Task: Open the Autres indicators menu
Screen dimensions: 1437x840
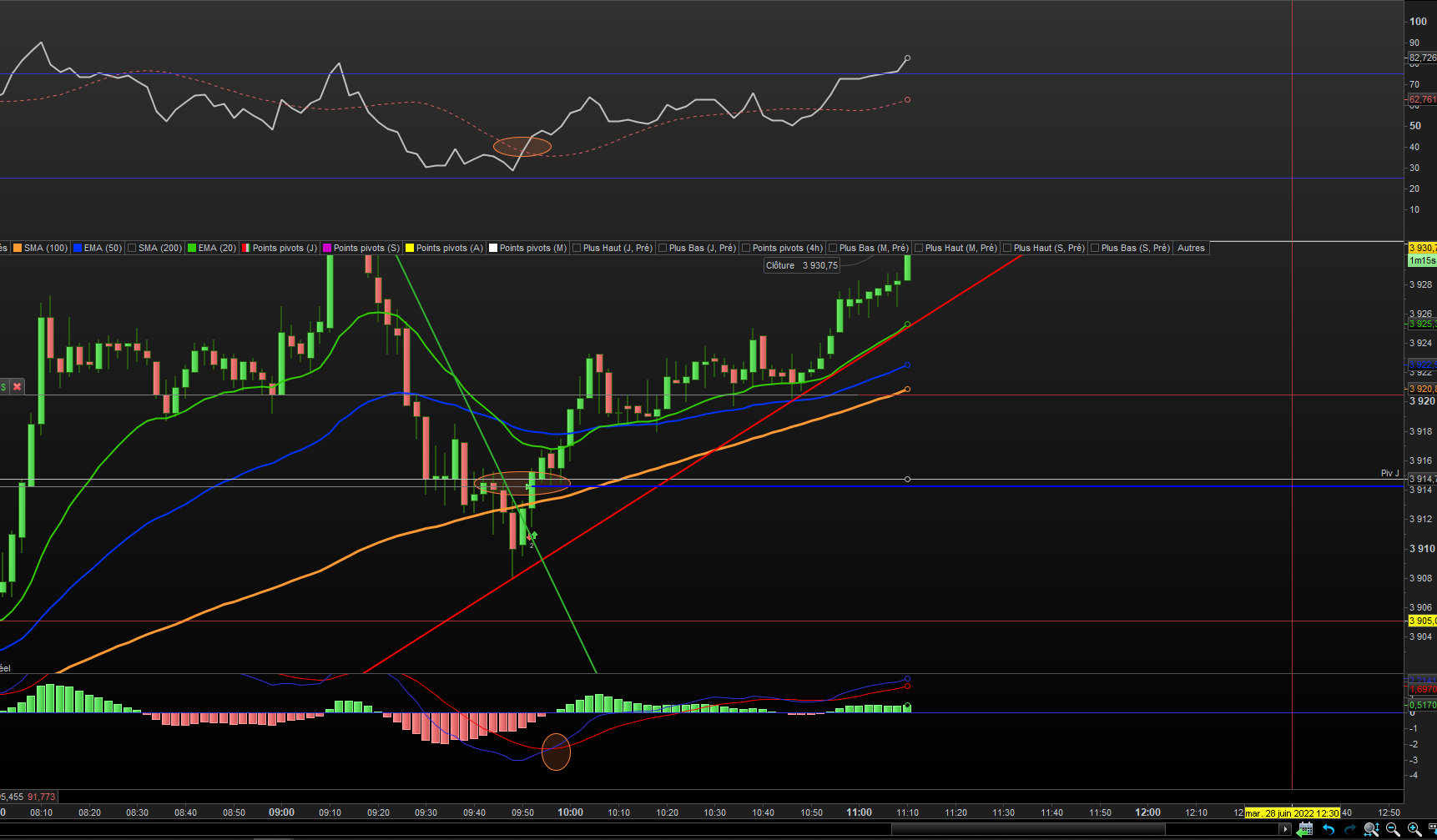Action: coord(1191,248)
